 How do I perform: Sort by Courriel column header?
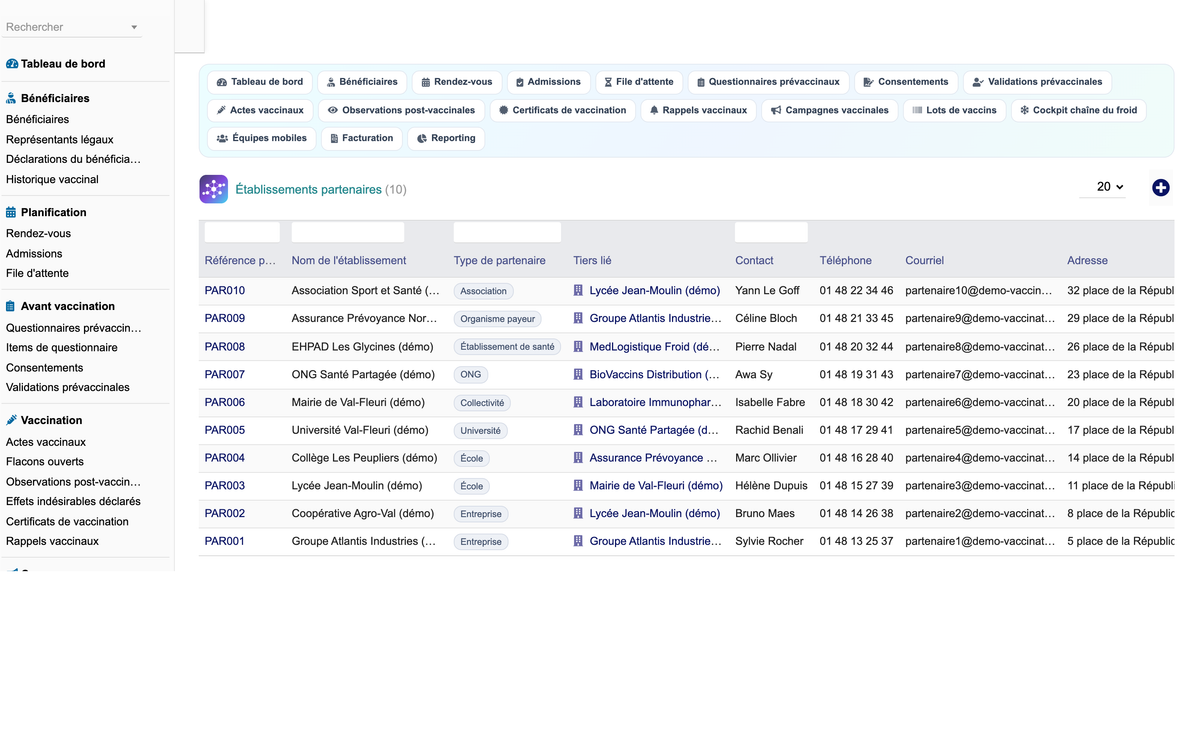925,260
